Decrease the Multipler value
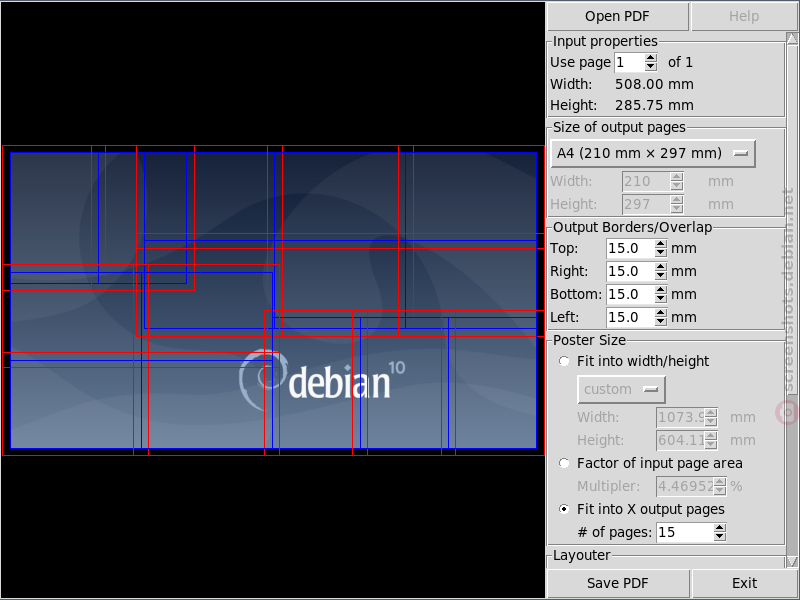The image size is (800, 600). 720,491
